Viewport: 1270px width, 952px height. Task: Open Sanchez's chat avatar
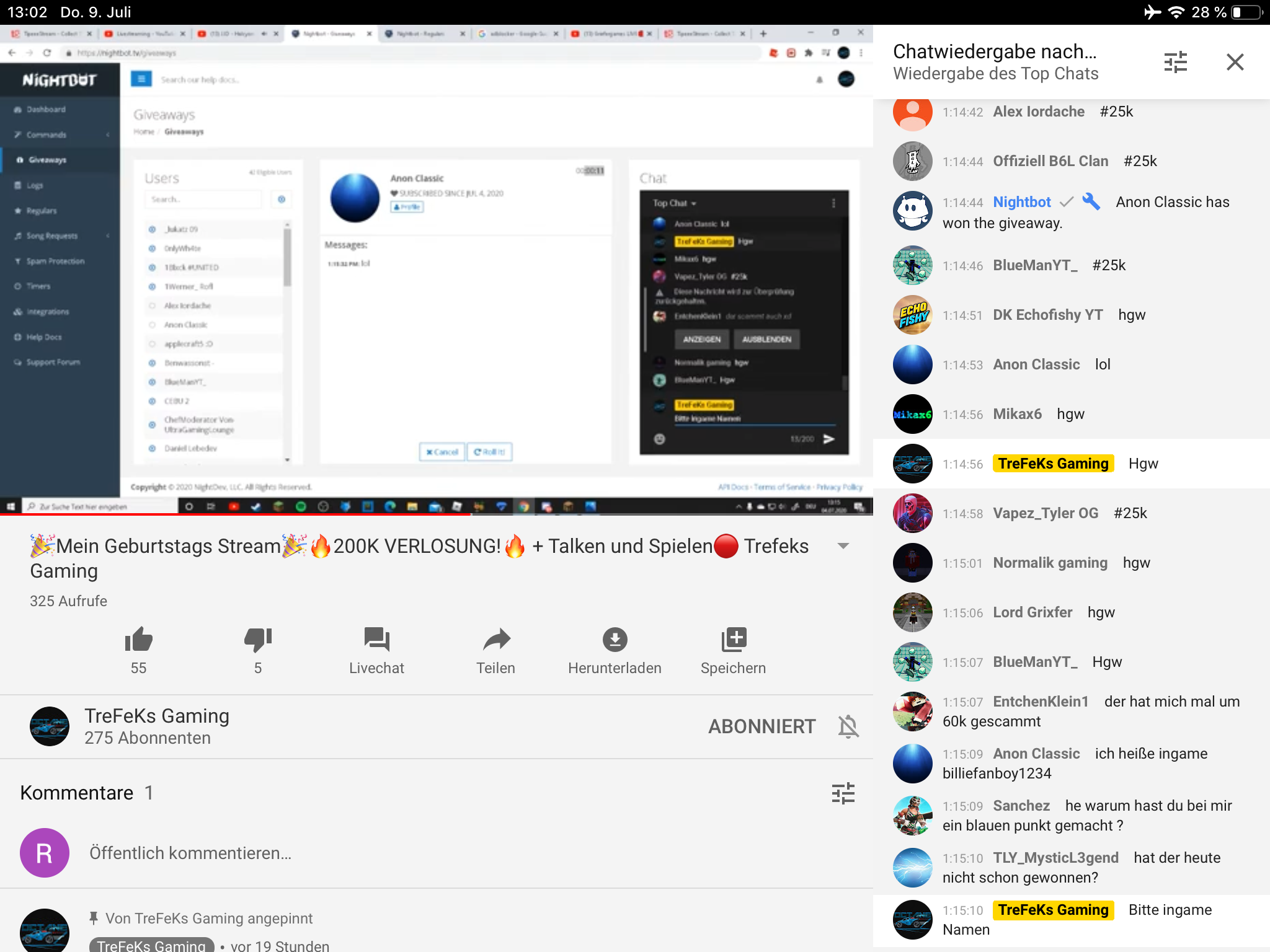tap(913, 816)
